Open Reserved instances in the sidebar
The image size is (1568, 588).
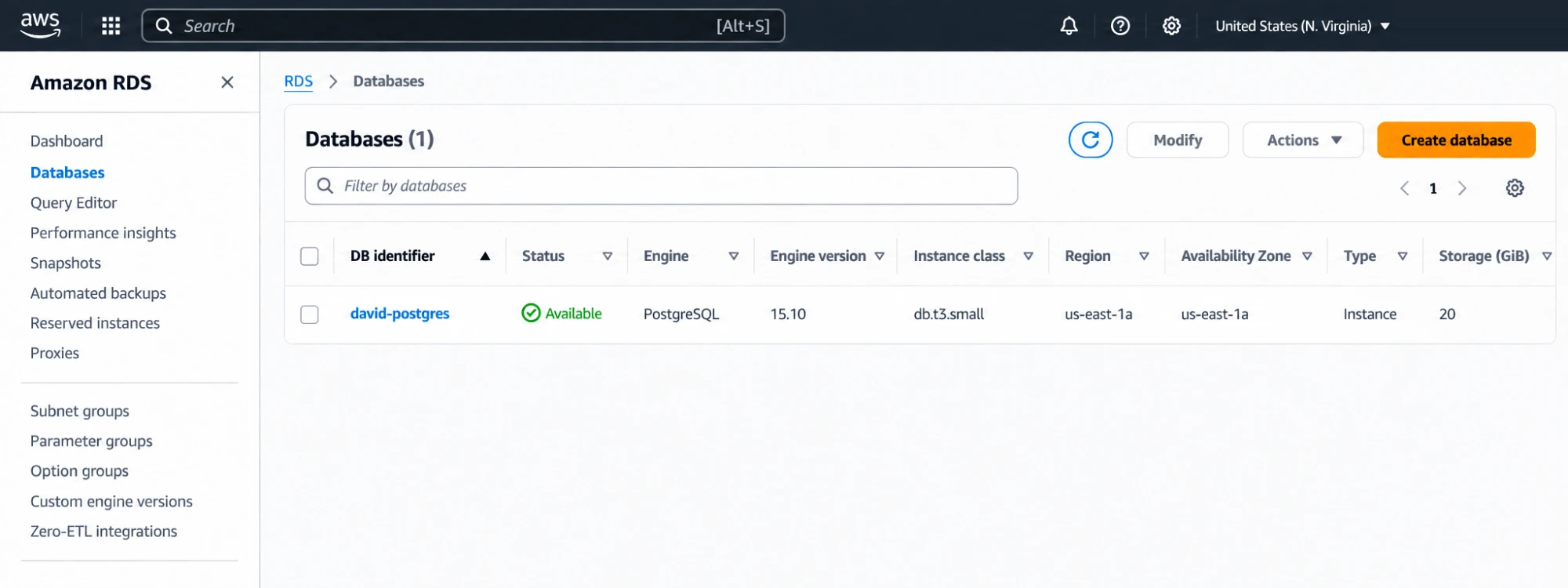point(95,323)
